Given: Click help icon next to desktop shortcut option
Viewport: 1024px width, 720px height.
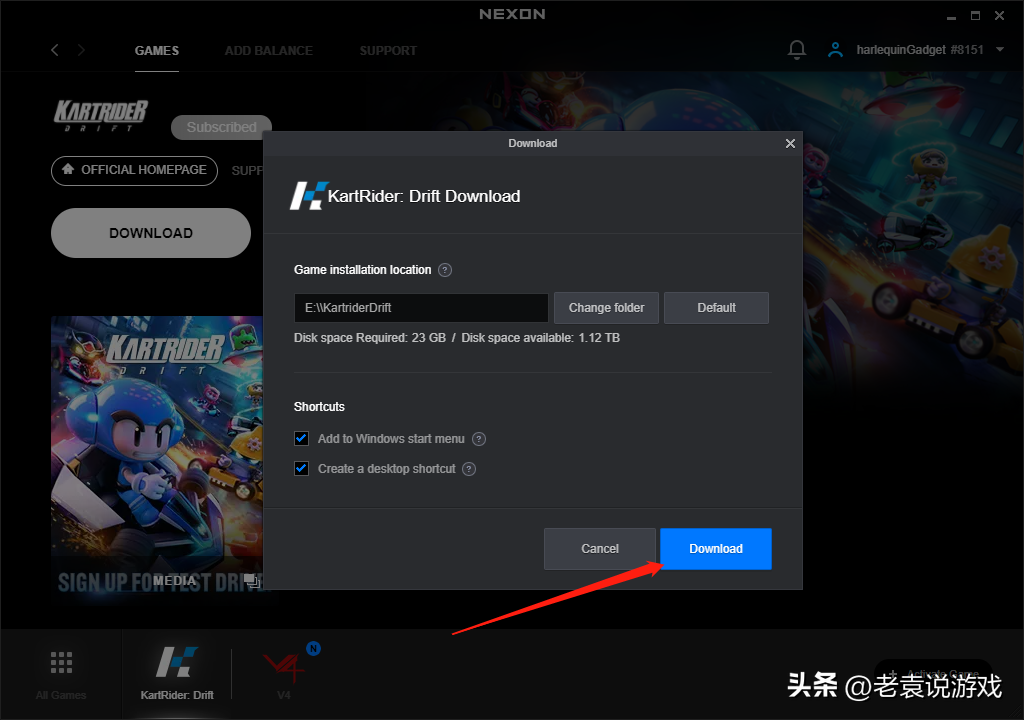Looking at the screenshot, I should (x=468, y=469).
